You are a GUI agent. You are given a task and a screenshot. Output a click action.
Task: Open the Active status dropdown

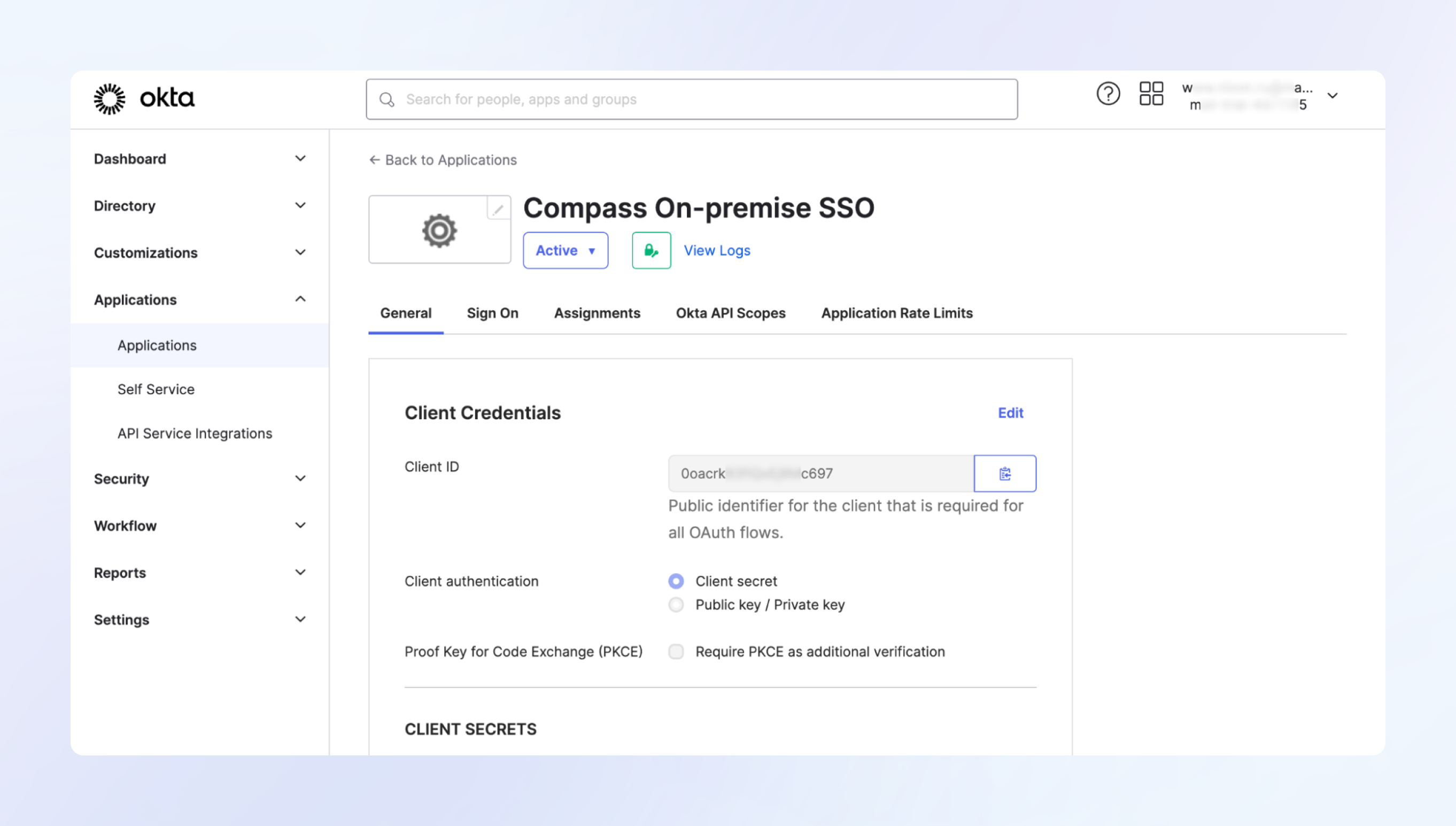pos(565,250)
